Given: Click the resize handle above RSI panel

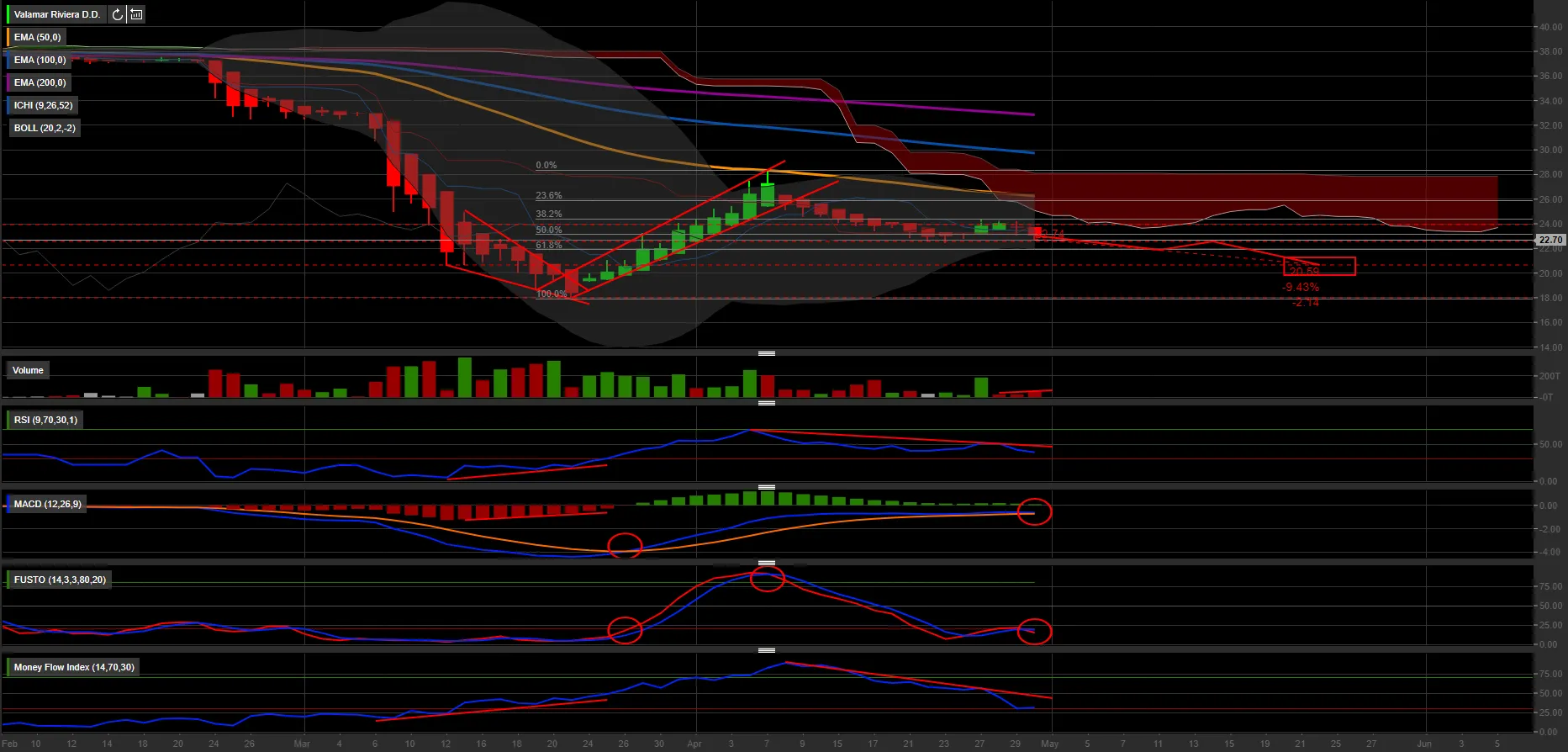Looking at the screenshot, I should click(766, 404).
